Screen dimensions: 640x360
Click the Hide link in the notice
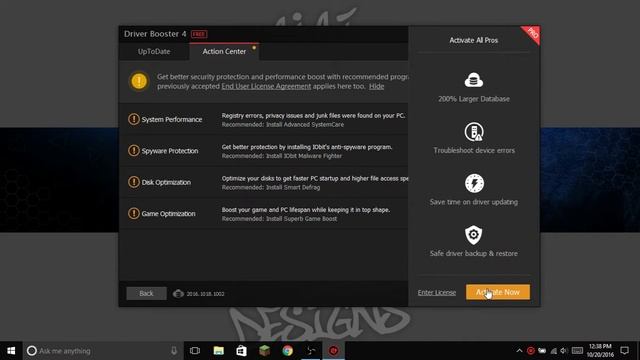376,87
